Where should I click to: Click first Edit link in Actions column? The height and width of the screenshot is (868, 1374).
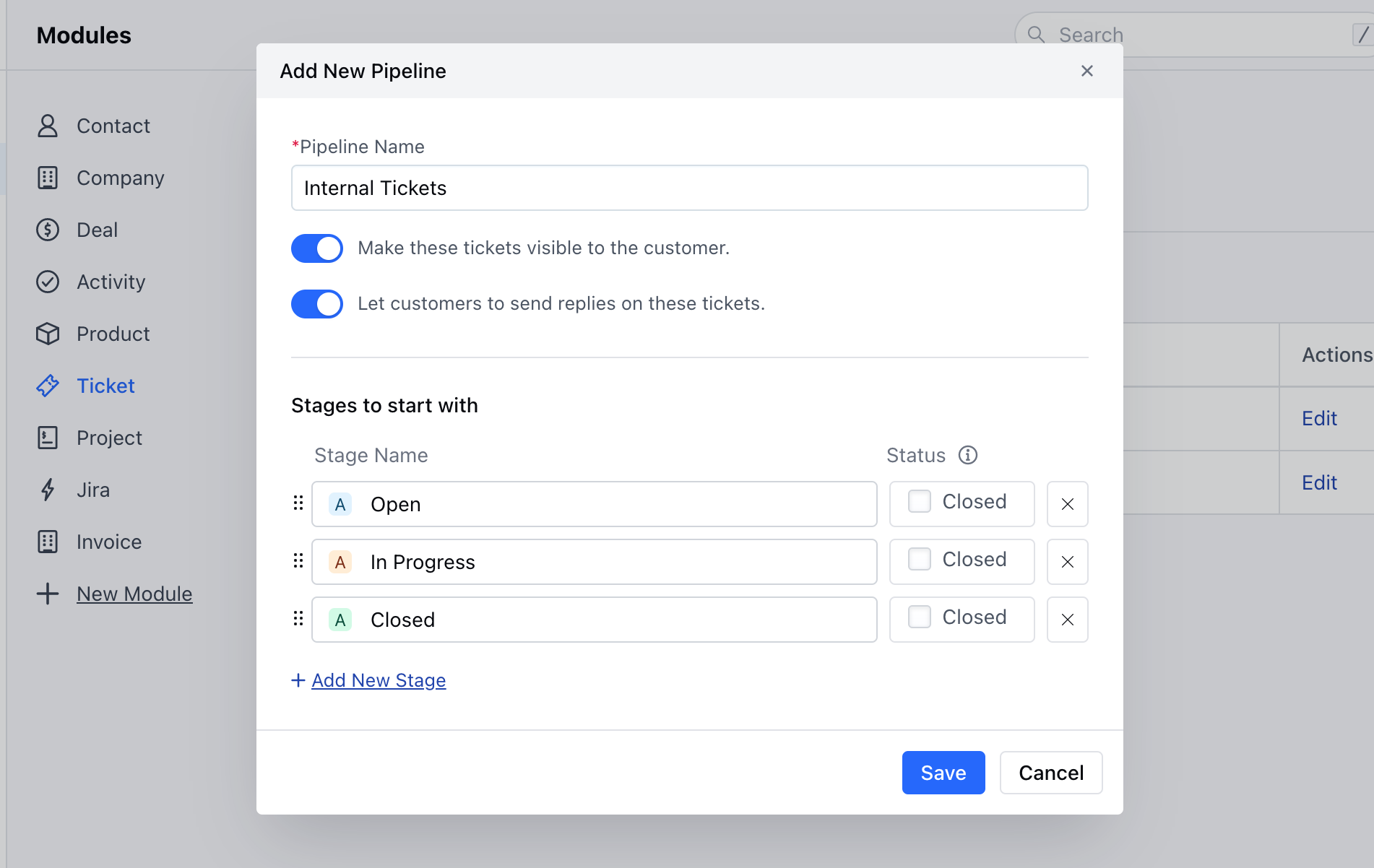pos(1319,418)
